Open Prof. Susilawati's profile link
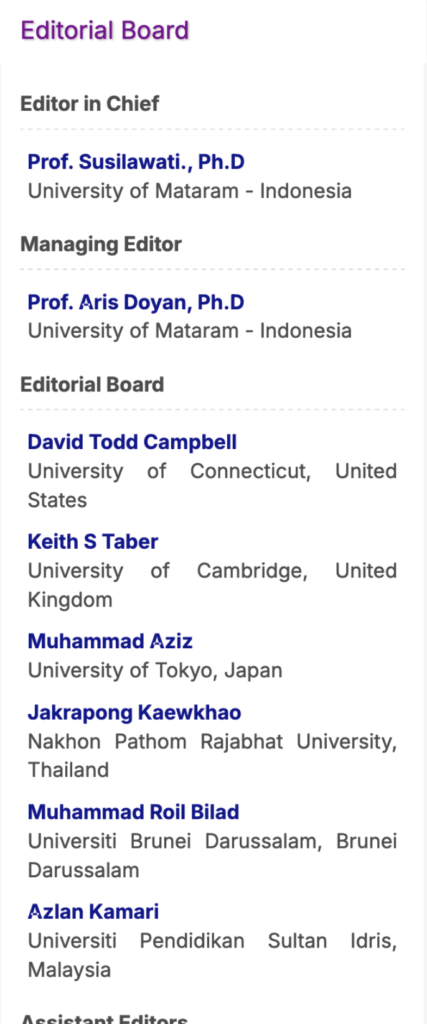This screenshot has width=427, height=1024. click(x=136, y=162)
